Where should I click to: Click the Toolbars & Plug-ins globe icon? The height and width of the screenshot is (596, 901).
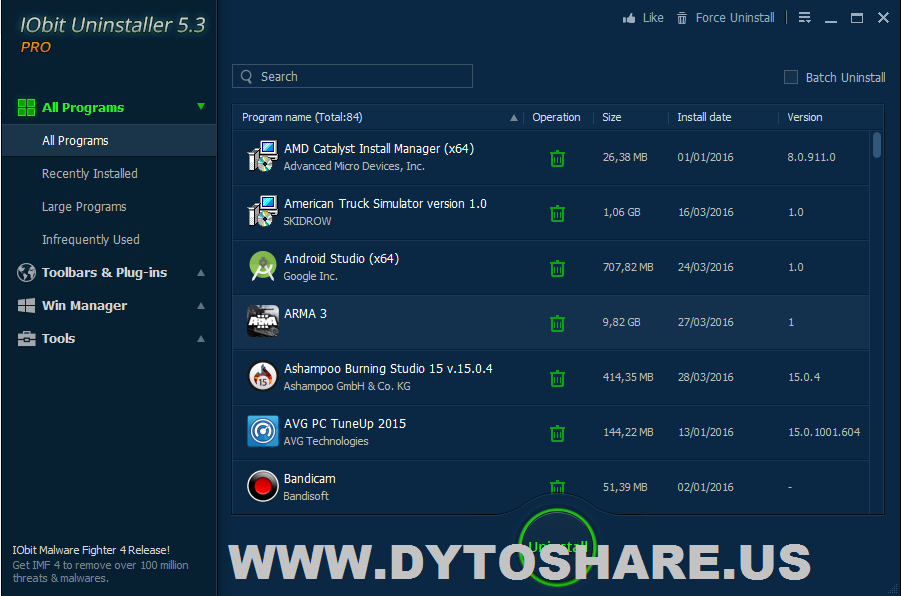coord(26,272)
